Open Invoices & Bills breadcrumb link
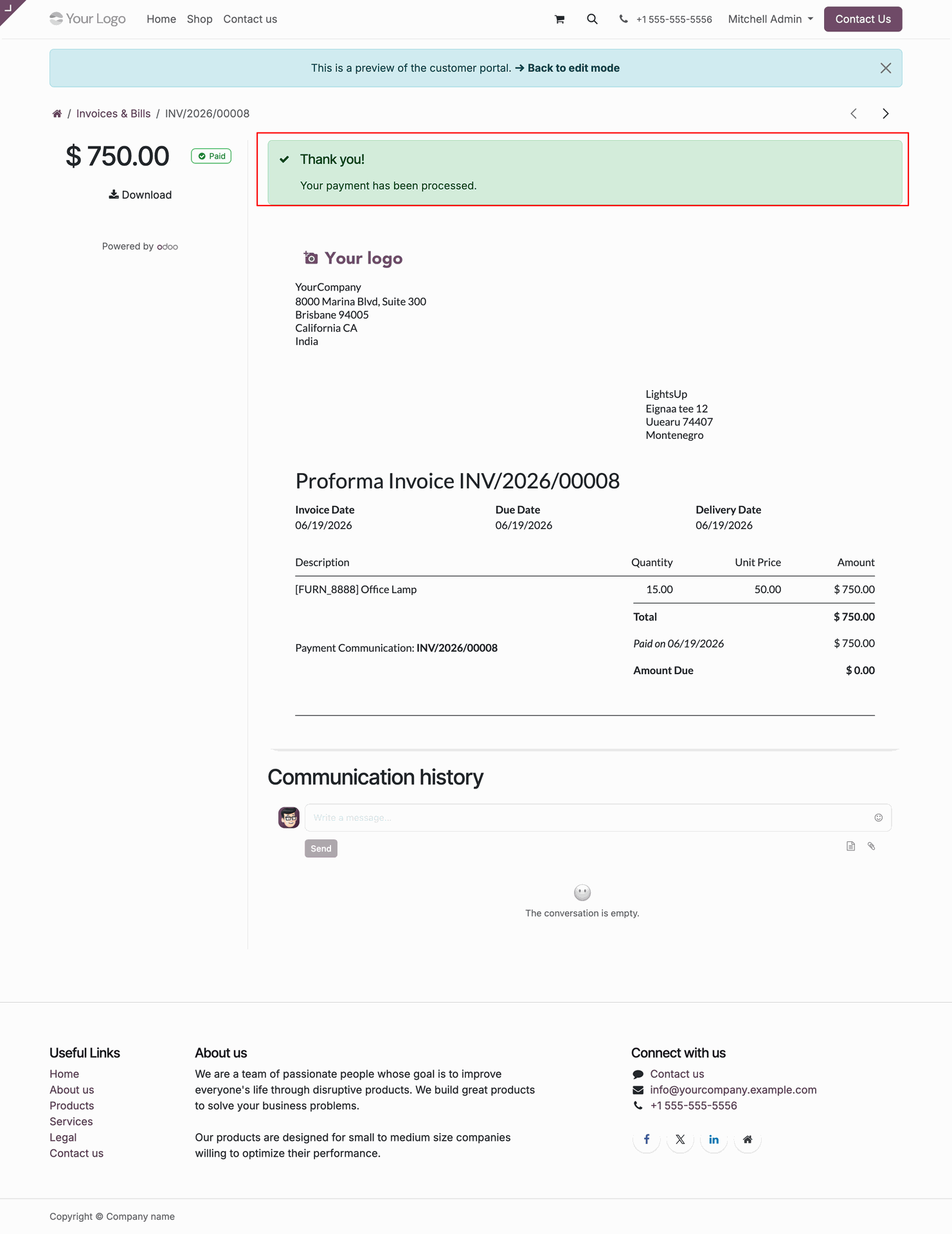Screen dimensions: 952x1234 click(x=113, y=114)
